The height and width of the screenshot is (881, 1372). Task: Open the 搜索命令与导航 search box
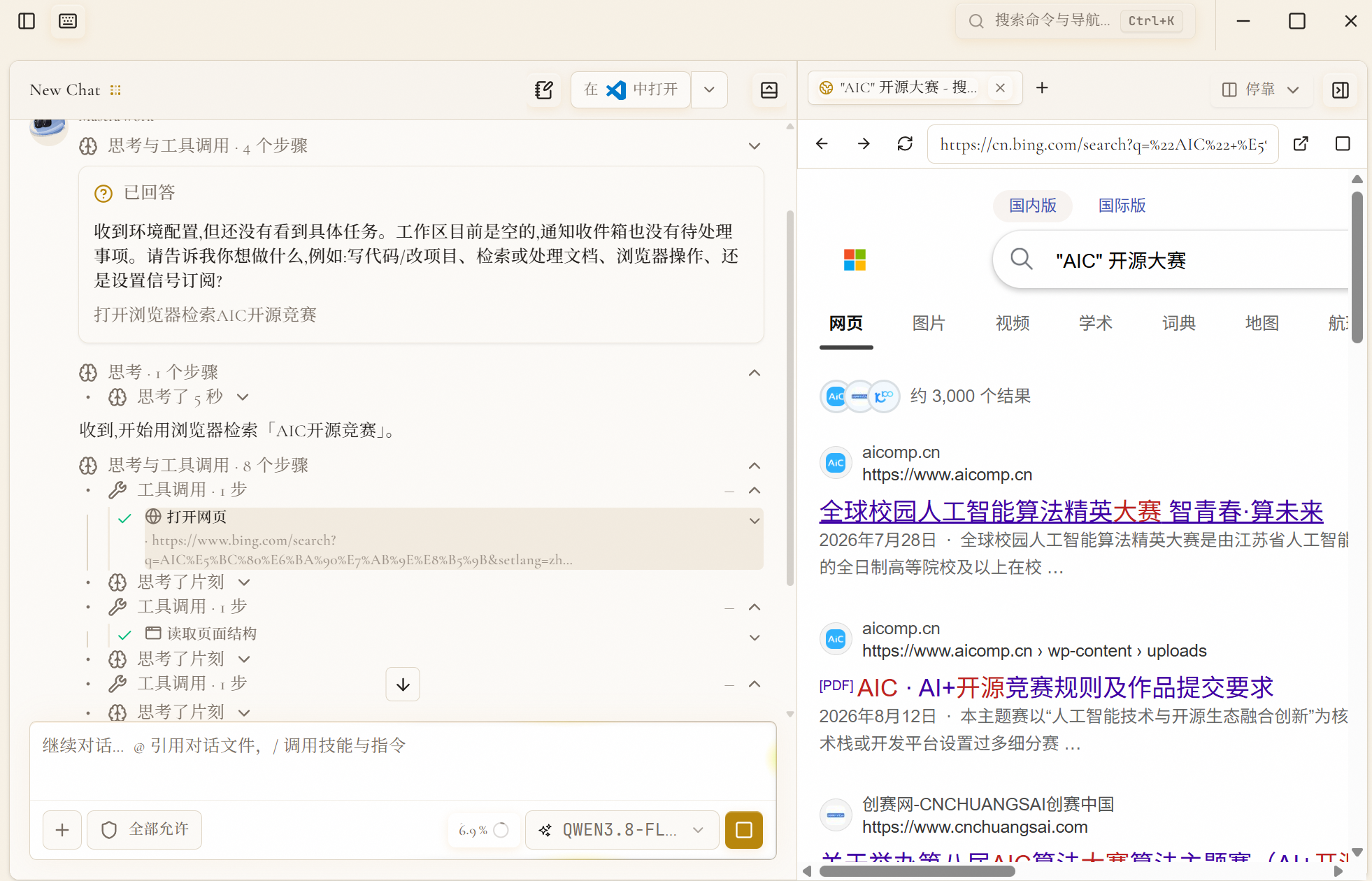[x=1076, y=20]
